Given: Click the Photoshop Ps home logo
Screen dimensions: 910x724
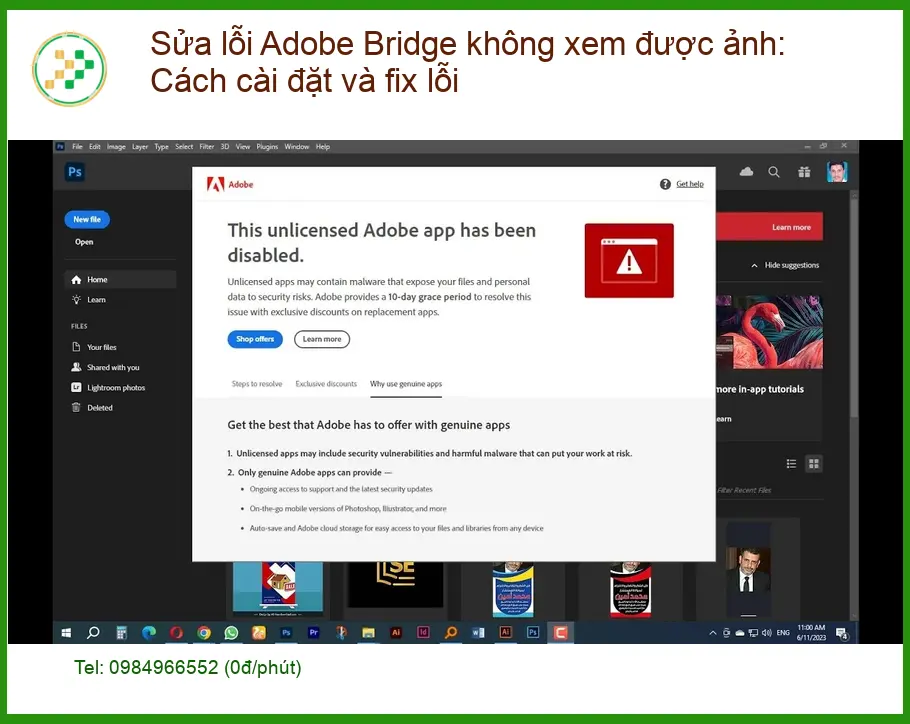Looking at the screenshot, I should (75, 172).
